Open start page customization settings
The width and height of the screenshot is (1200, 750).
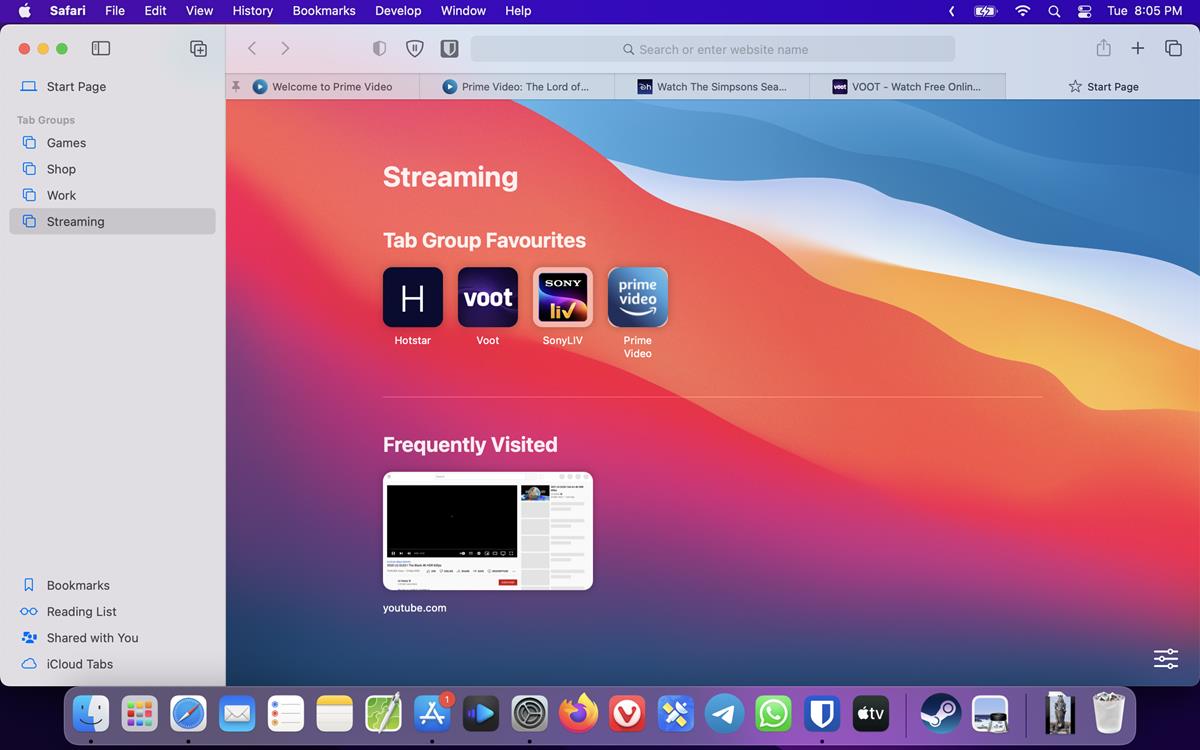(1166, 658)
